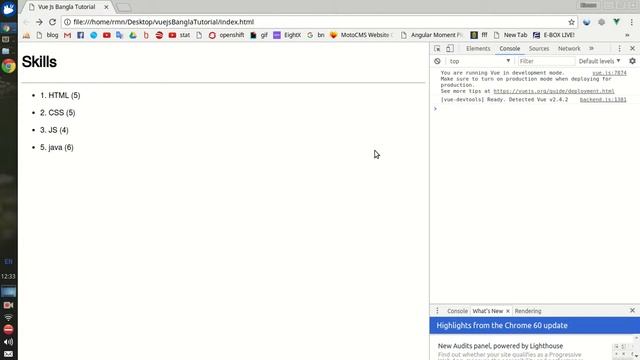Screen dimensions: 640x360
Task: Open the EightX bookmark
Action: pos(287,35)
